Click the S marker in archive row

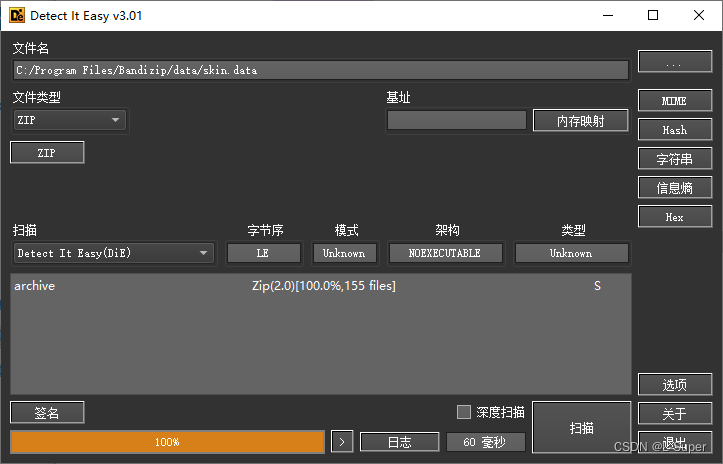pos(598,286)
